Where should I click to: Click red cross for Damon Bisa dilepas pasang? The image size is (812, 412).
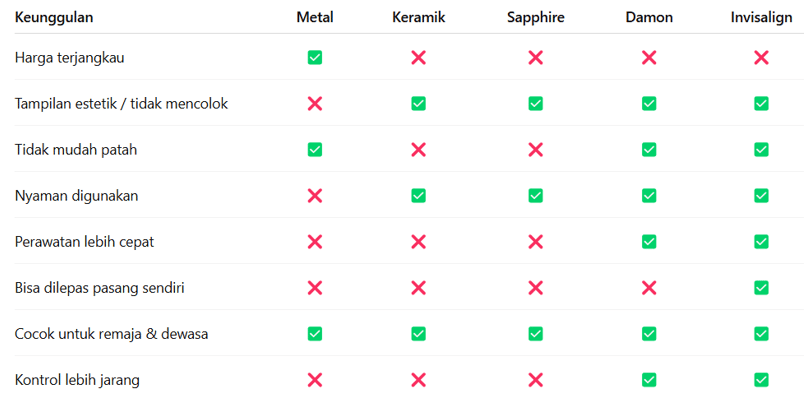649,288
